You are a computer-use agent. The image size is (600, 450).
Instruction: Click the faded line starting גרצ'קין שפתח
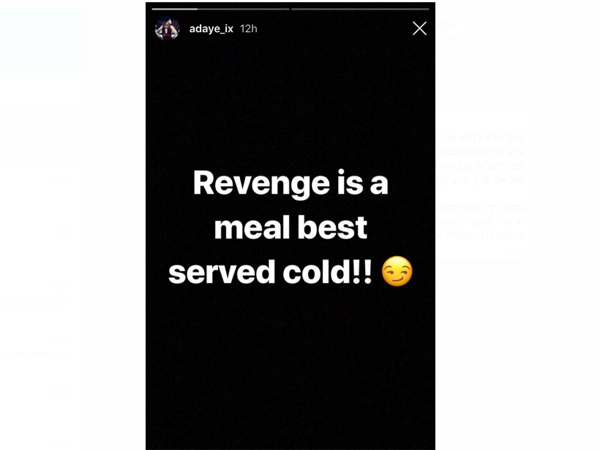(x=479, y=151)
